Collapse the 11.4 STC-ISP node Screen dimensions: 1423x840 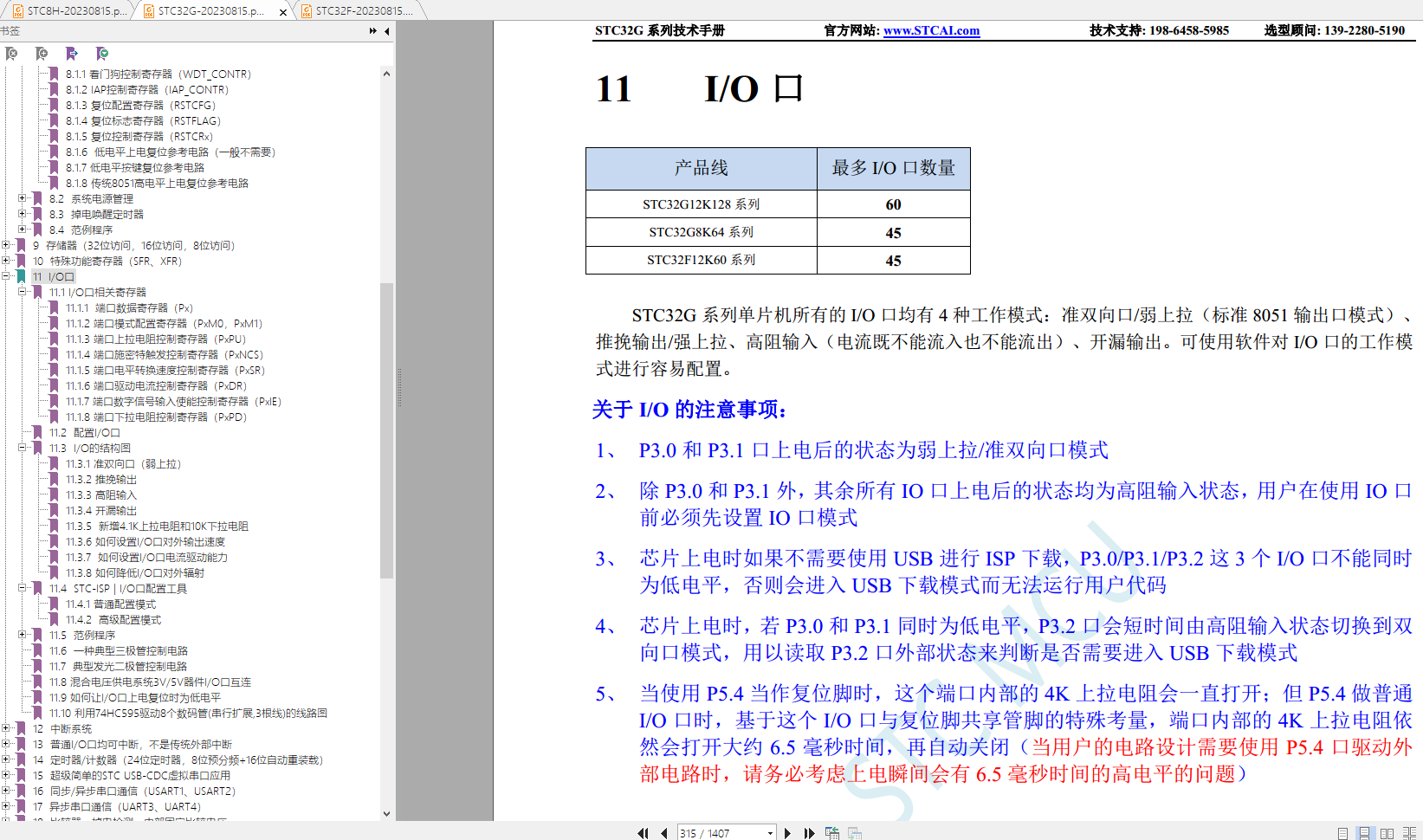(23, 588)
